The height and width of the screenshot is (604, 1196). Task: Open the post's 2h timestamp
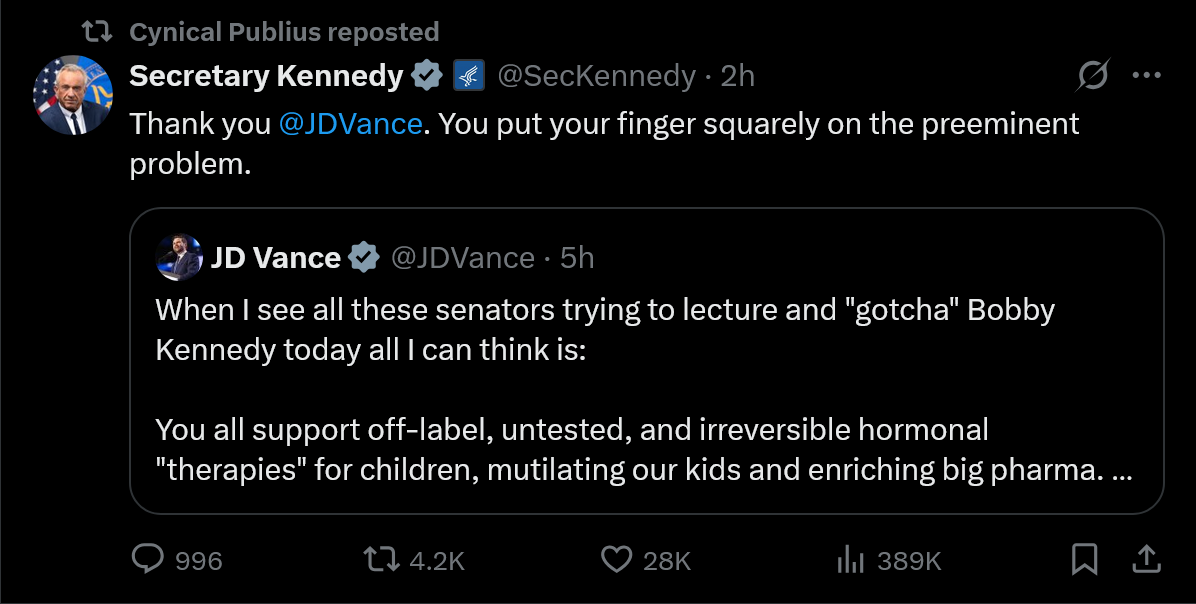[738, 75]
